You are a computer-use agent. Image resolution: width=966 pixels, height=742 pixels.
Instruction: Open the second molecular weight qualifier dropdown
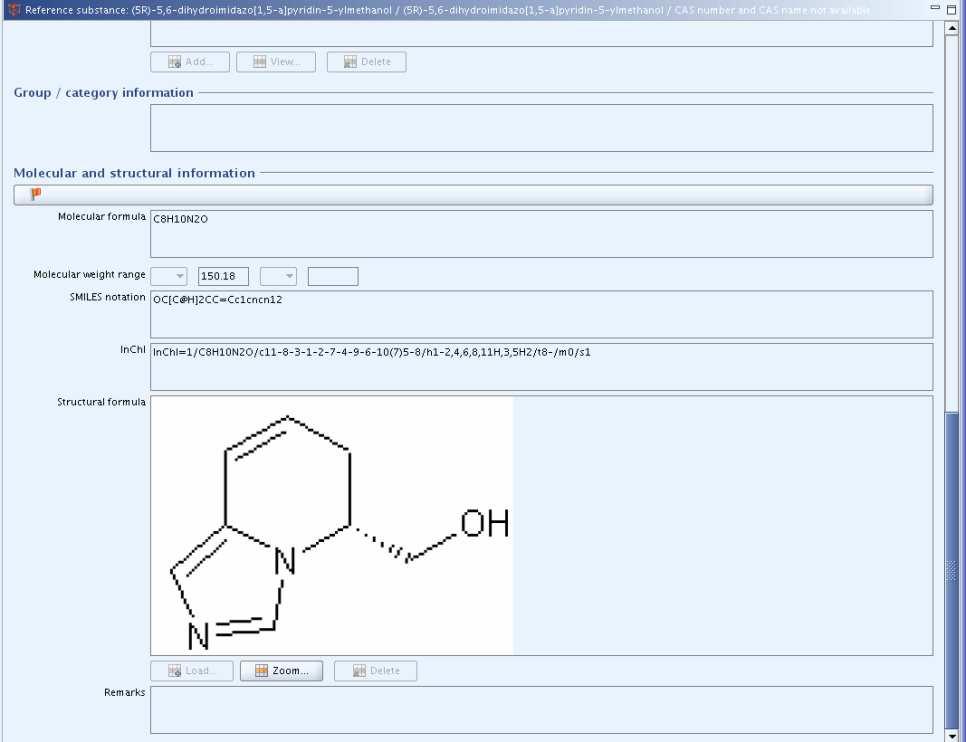click(278, 276)
